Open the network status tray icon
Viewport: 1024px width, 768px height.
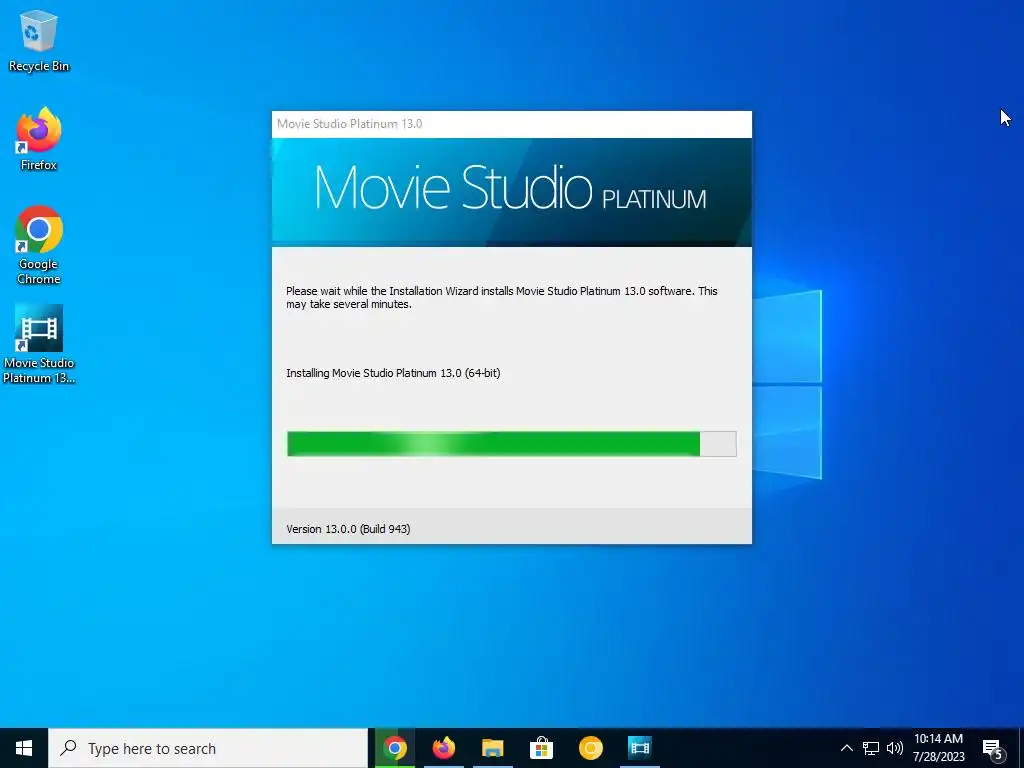(x=871, y=748)
